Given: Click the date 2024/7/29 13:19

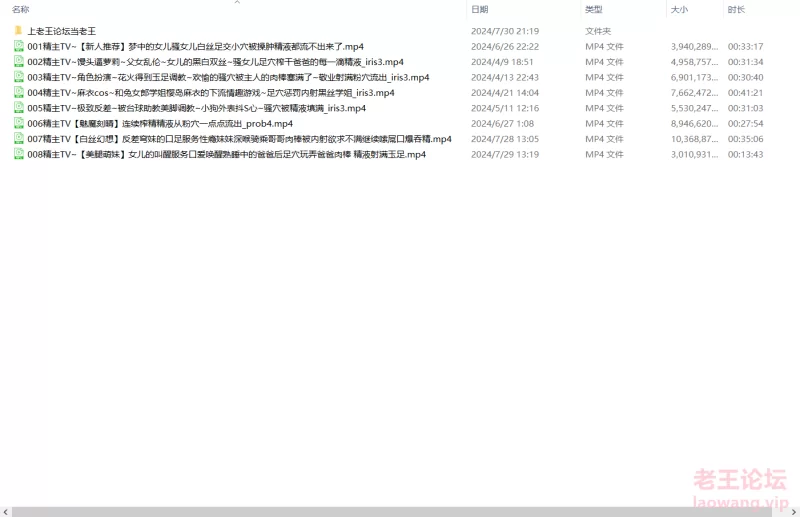Looking at the screenshot, I should coord(505,154).
